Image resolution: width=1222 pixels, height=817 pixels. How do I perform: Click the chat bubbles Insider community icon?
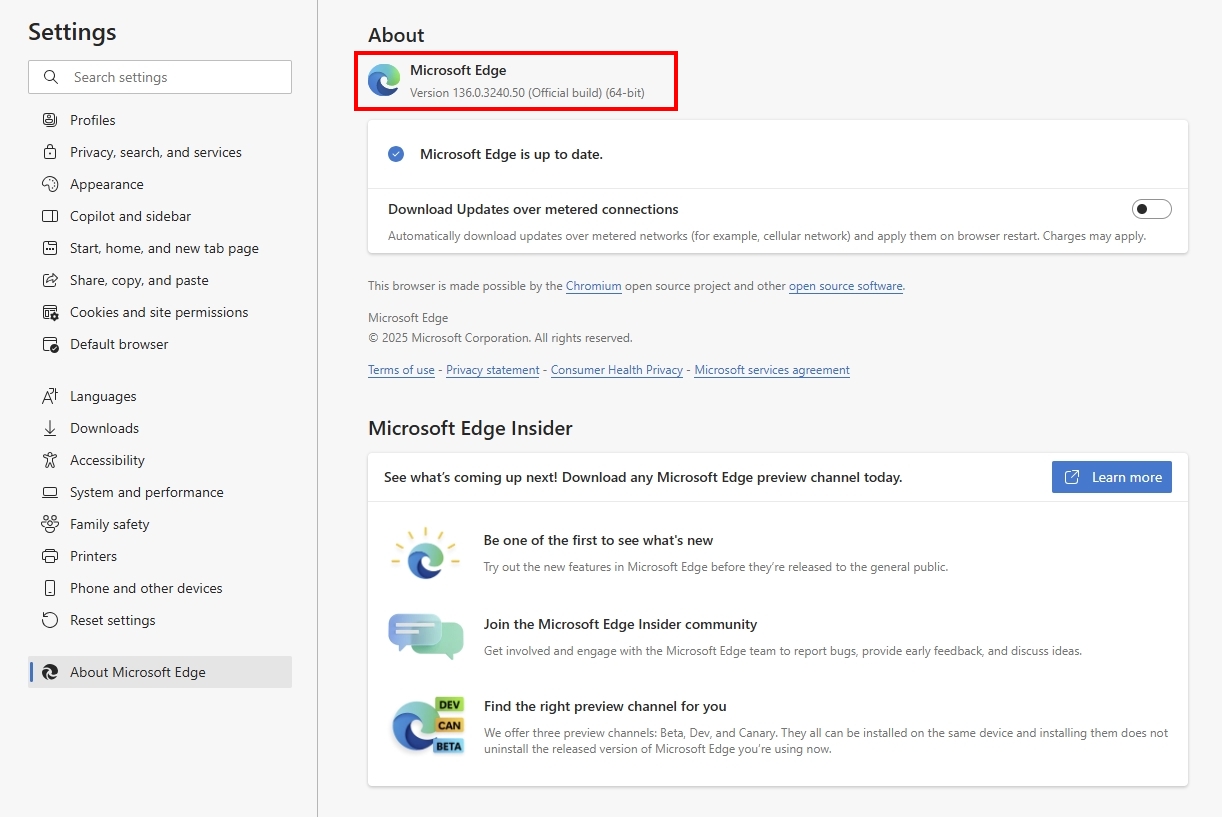(426, 636)
